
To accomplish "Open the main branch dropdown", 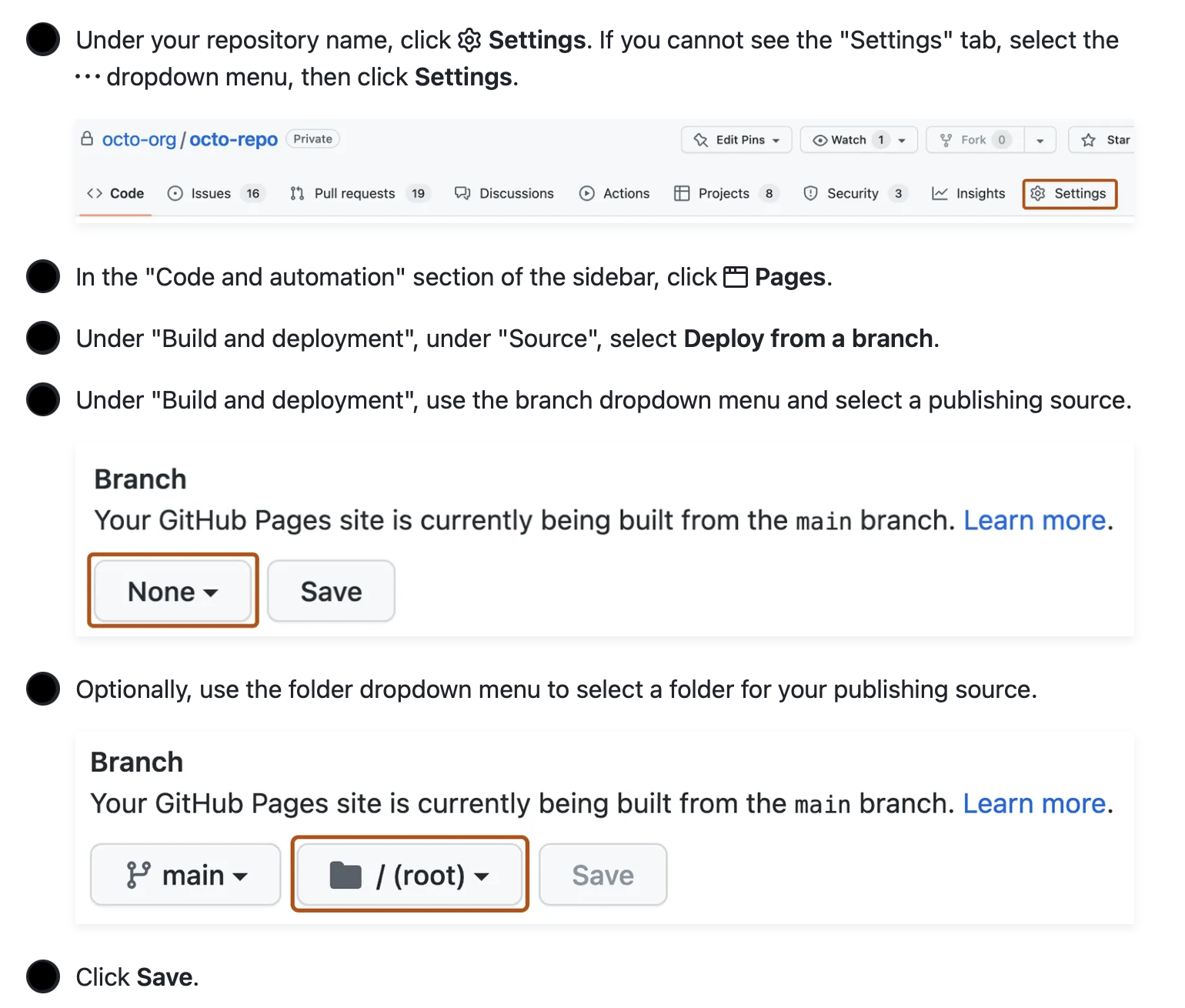I will [x=185, y=875].
